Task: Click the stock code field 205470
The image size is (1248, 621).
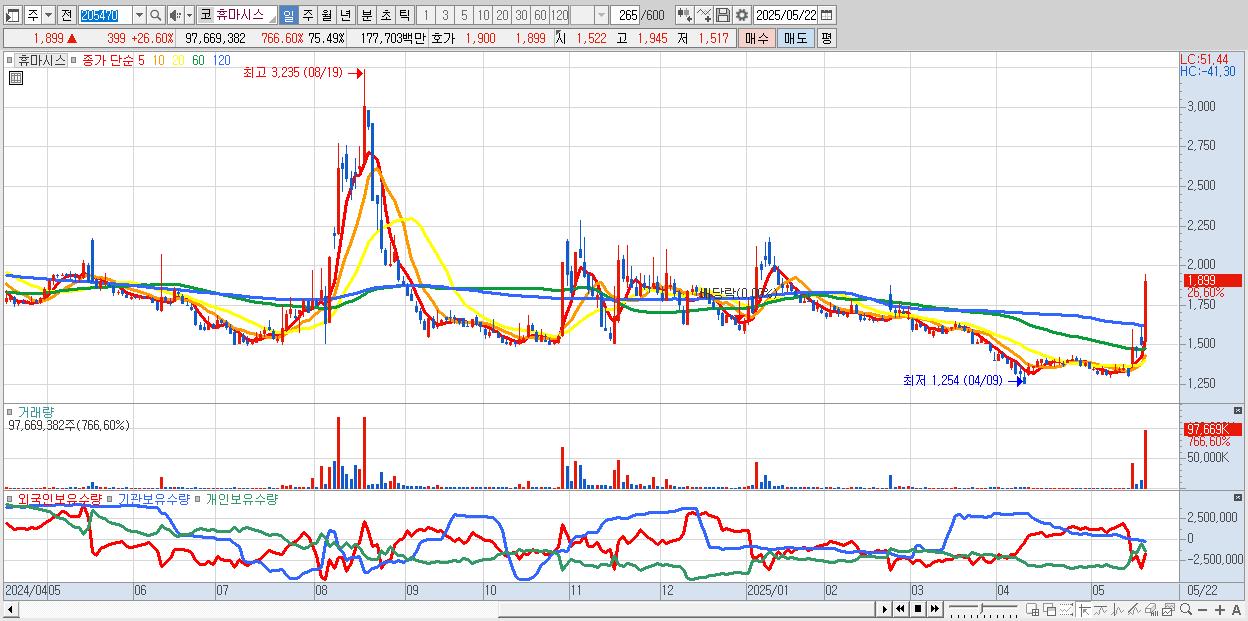Action: point(104,15)
